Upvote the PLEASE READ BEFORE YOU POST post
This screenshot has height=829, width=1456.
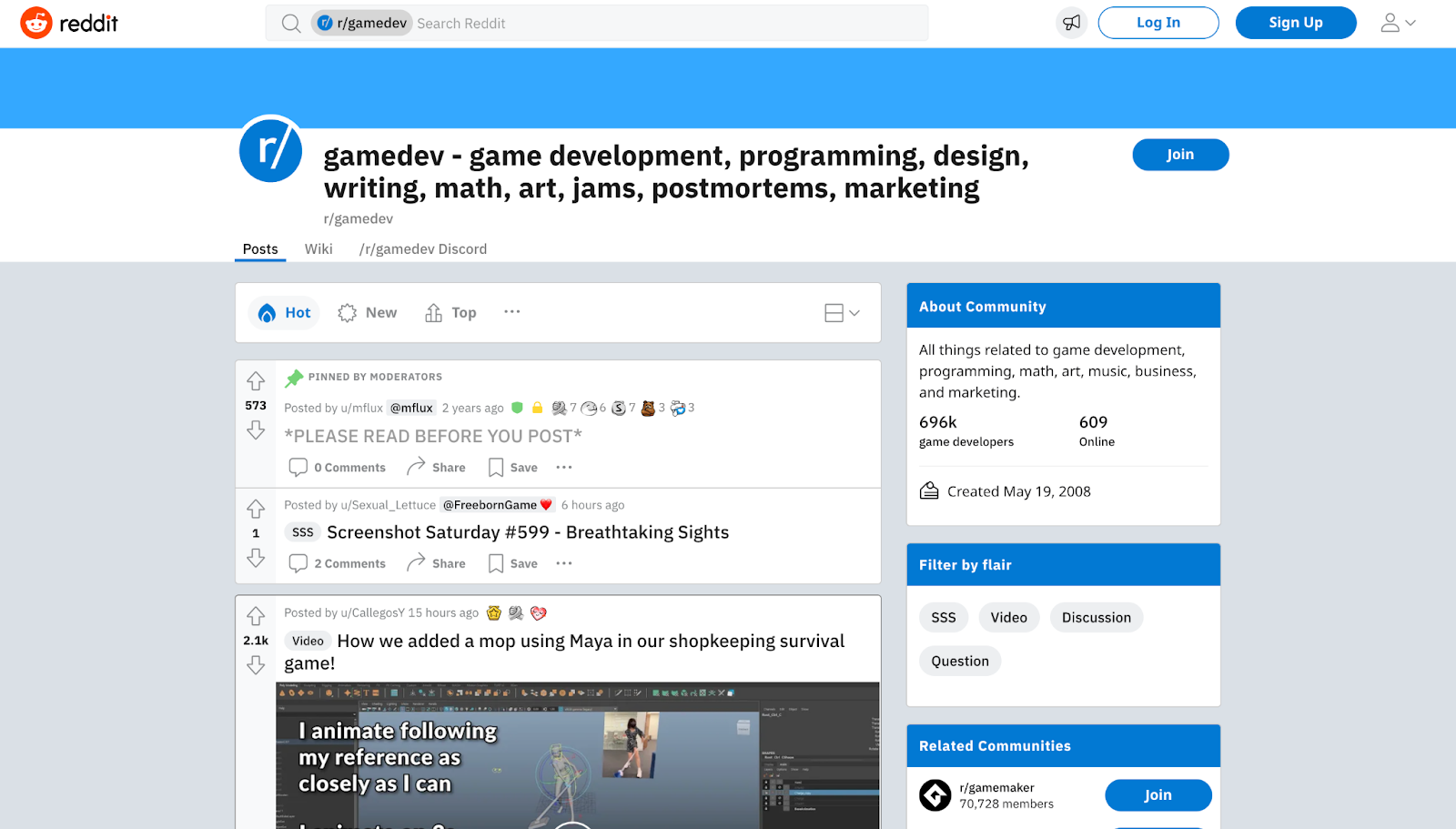256,380
